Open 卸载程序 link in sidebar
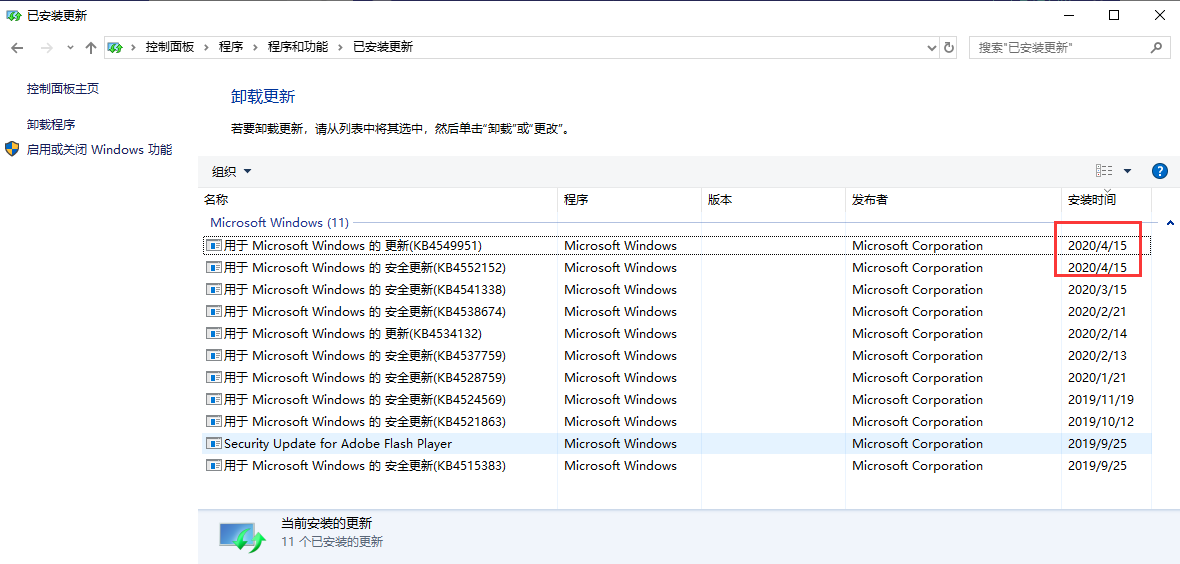The width and height of the screenshot is (1180, 564). 51,124
